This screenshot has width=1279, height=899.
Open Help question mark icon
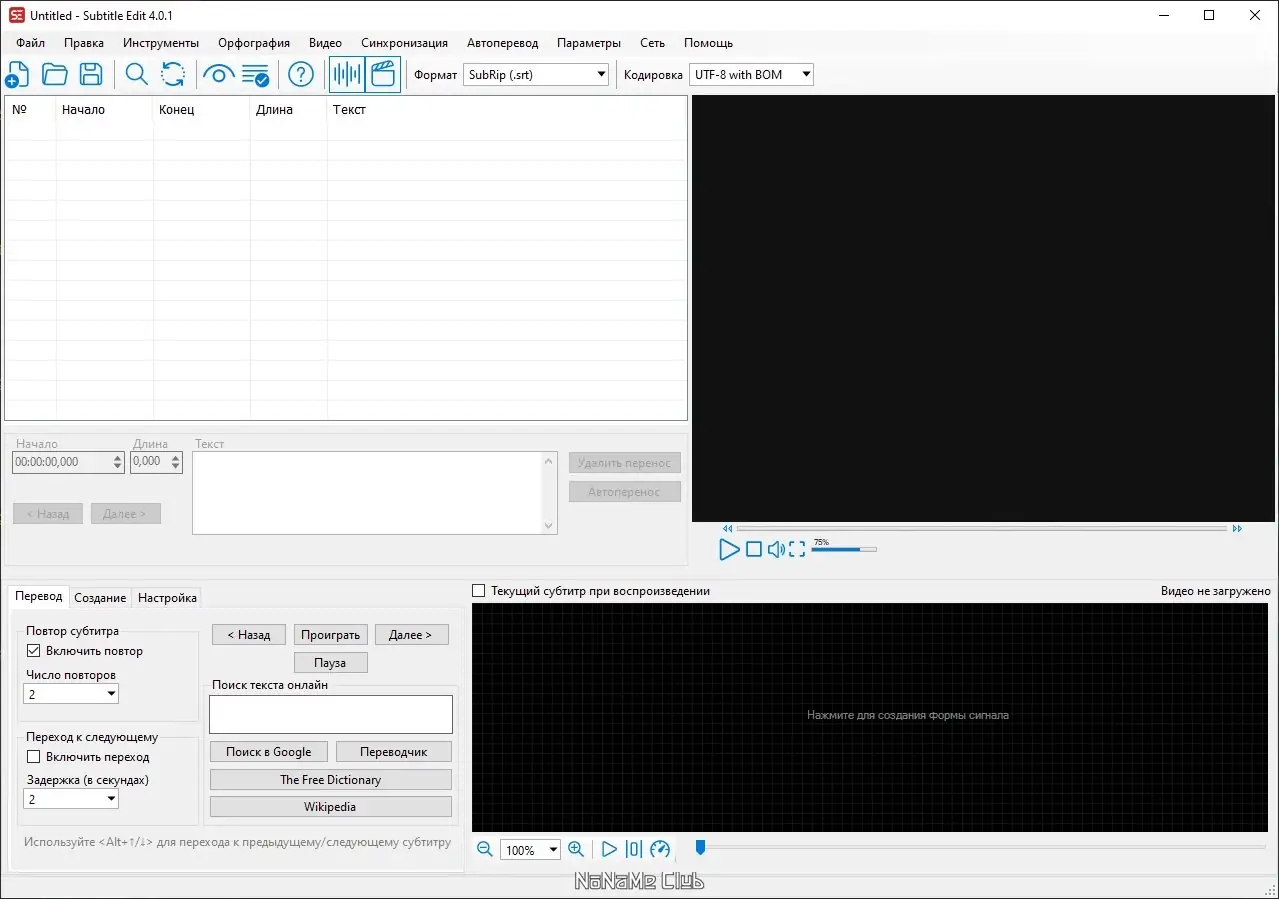(301, 74)
